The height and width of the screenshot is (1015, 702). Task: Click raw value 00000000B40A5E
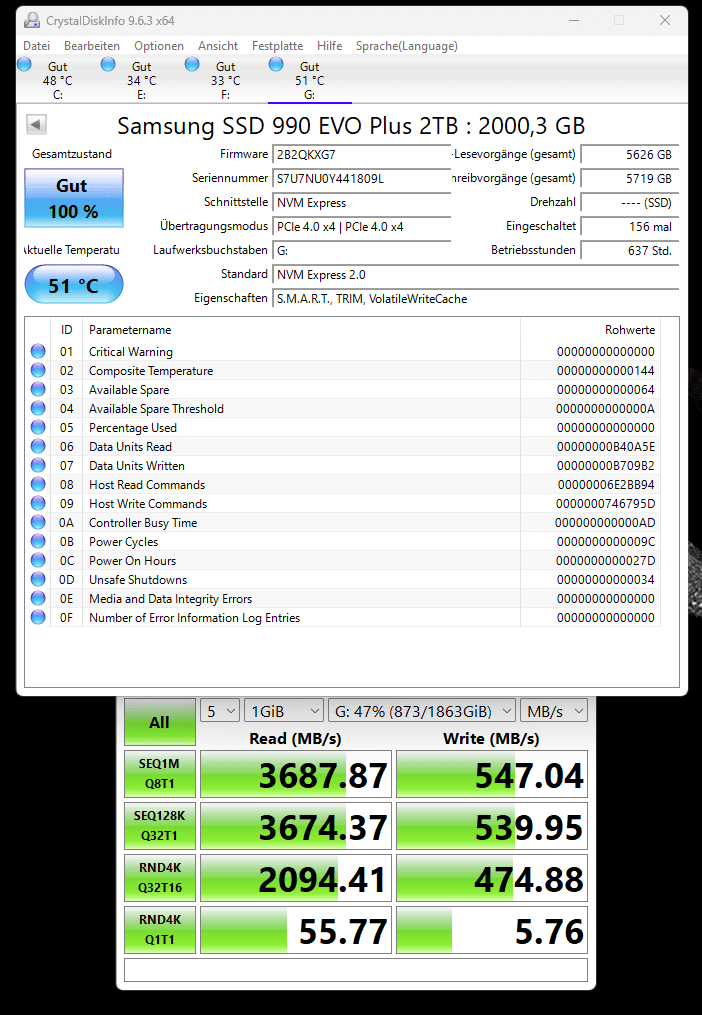point(606,447)
